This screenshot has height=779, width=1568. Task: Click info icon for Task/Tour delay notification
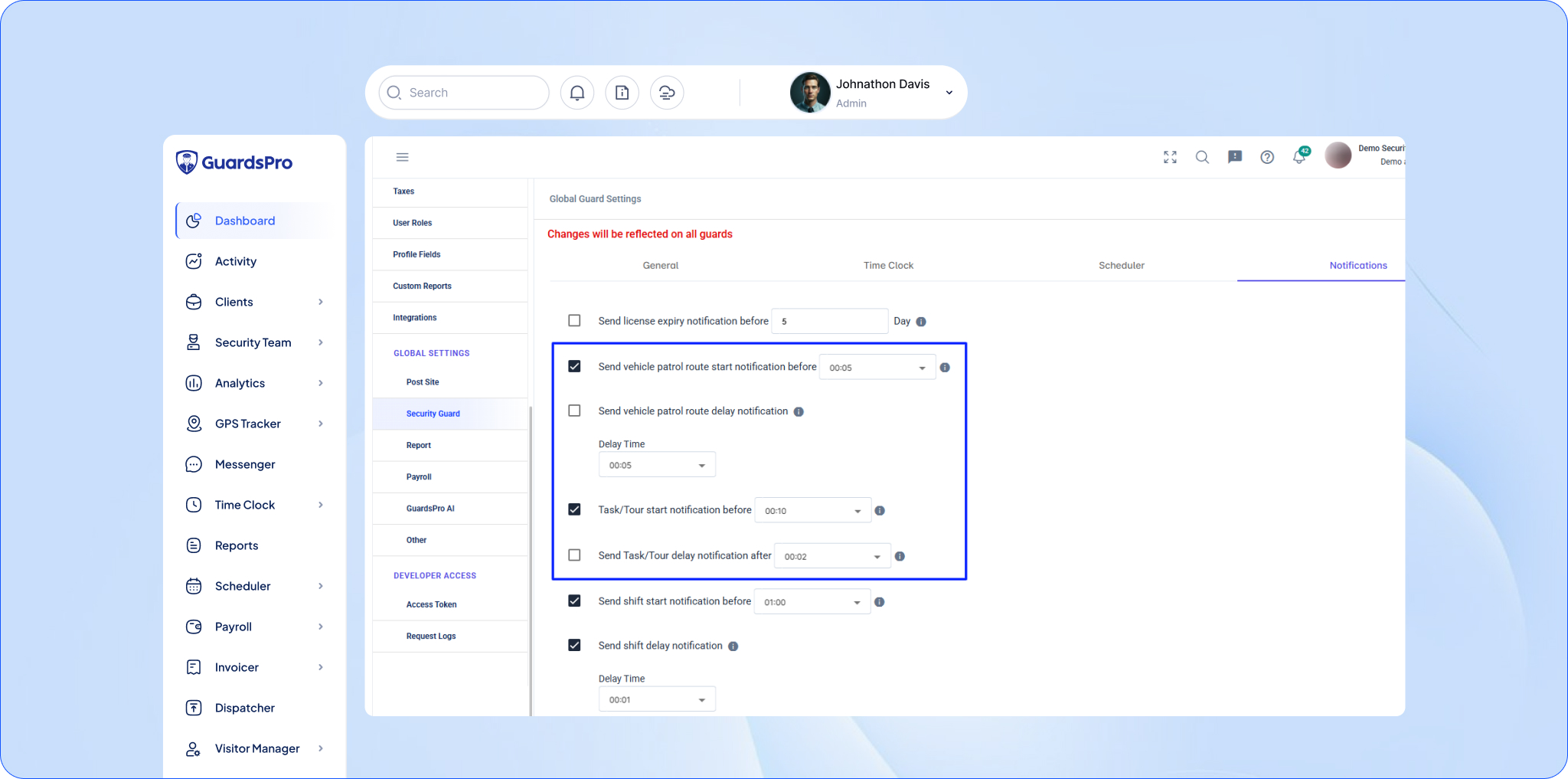[x=900, y=557]
